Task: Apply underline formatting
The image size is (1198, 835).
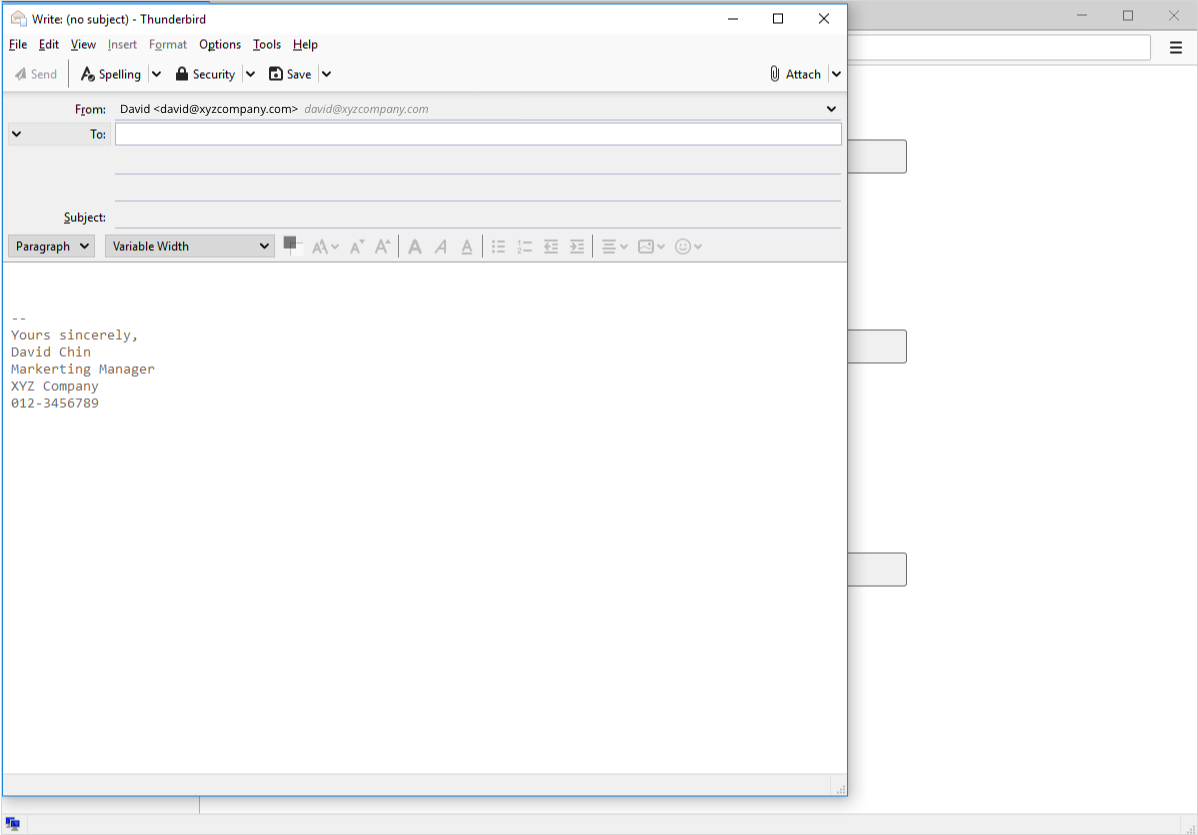Action: coord(467,247)
